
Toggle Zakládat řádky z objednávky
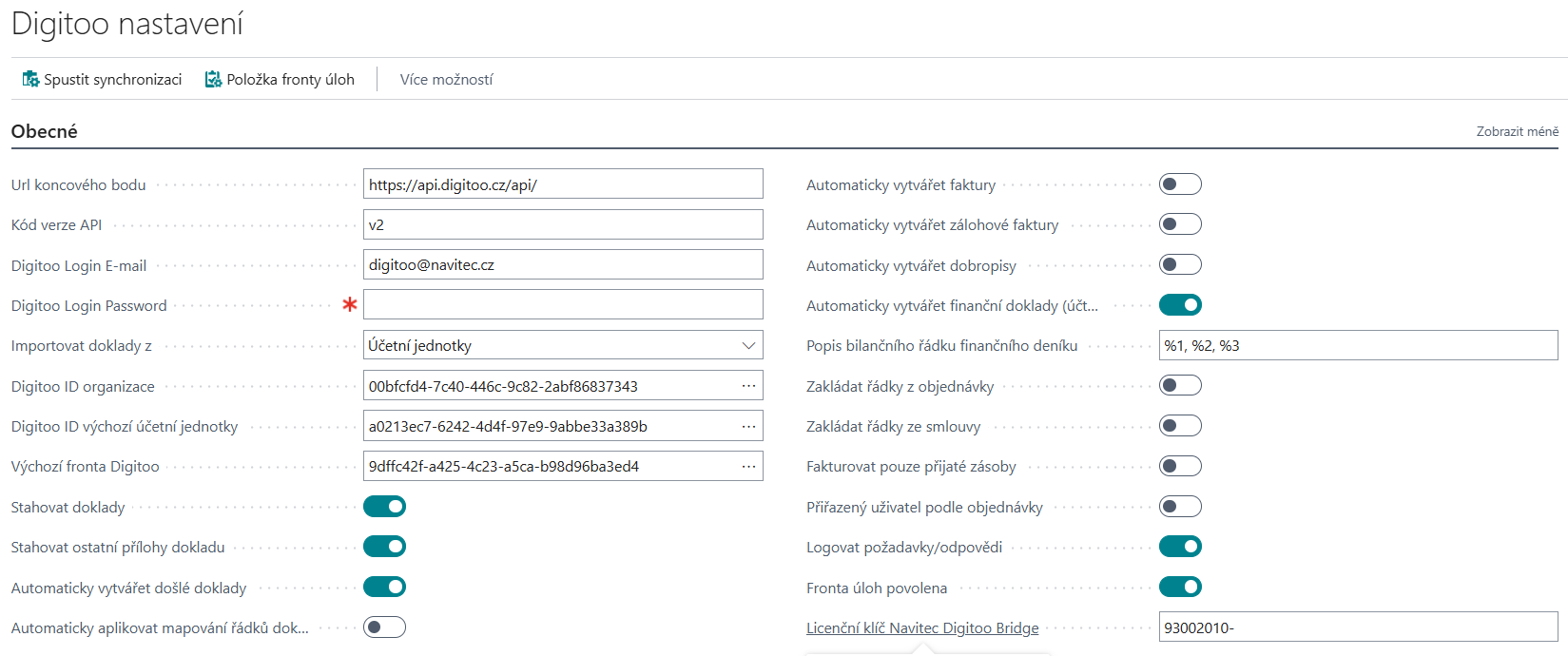(1180, 386)
